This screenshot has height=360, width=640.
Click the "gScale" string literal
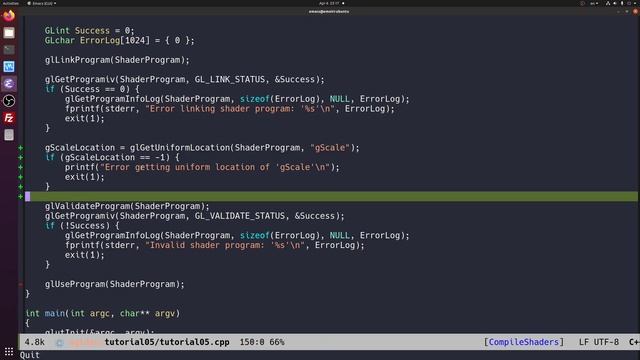(x=330, y=148)
